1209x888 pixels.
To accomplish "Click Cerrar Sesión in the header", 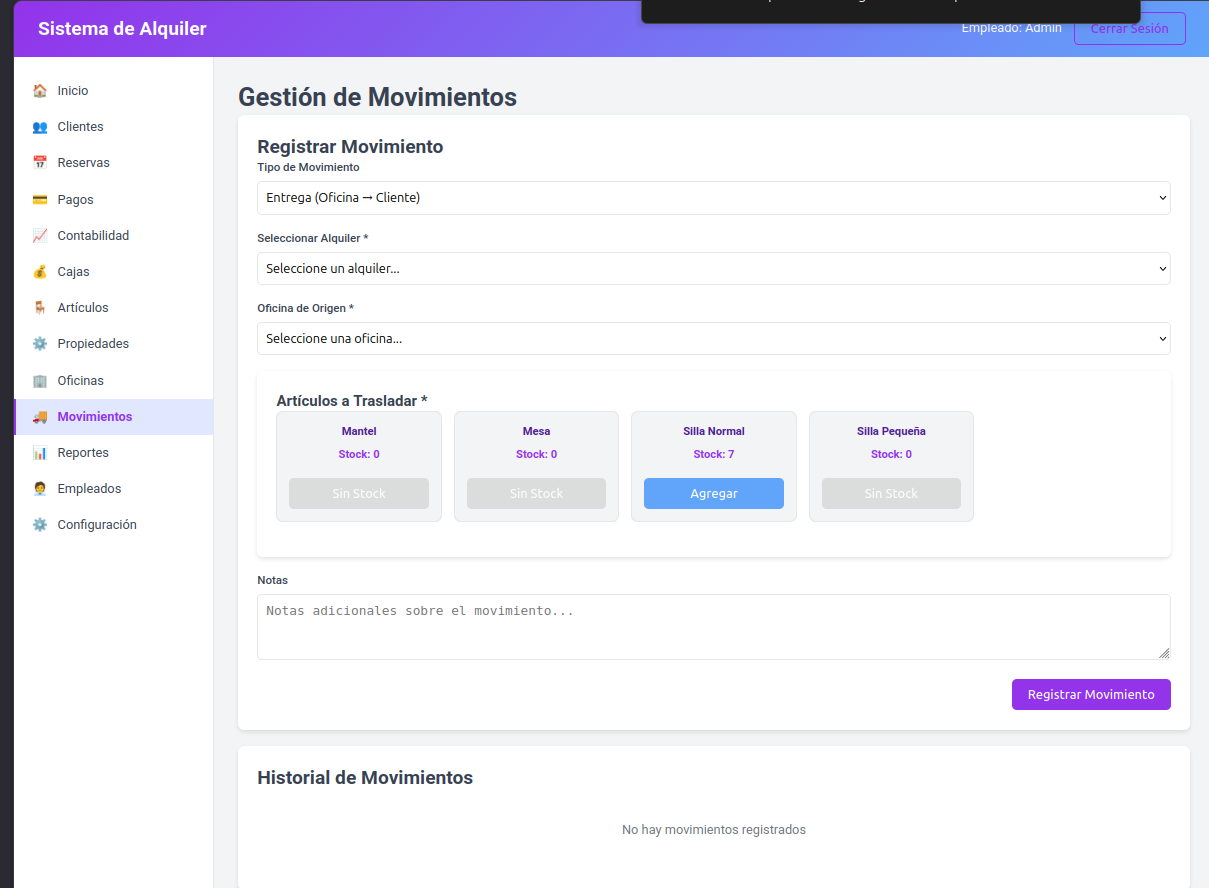I will 1130,28.
